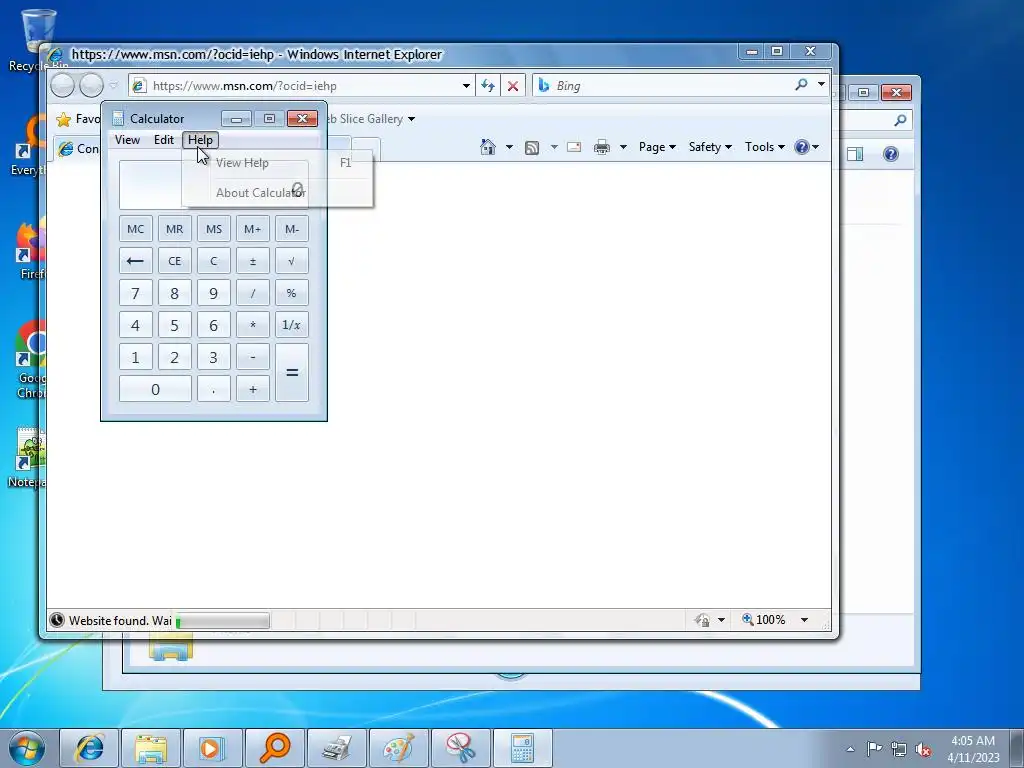
Task: Click the decimal point key
Action: point(214,389)
